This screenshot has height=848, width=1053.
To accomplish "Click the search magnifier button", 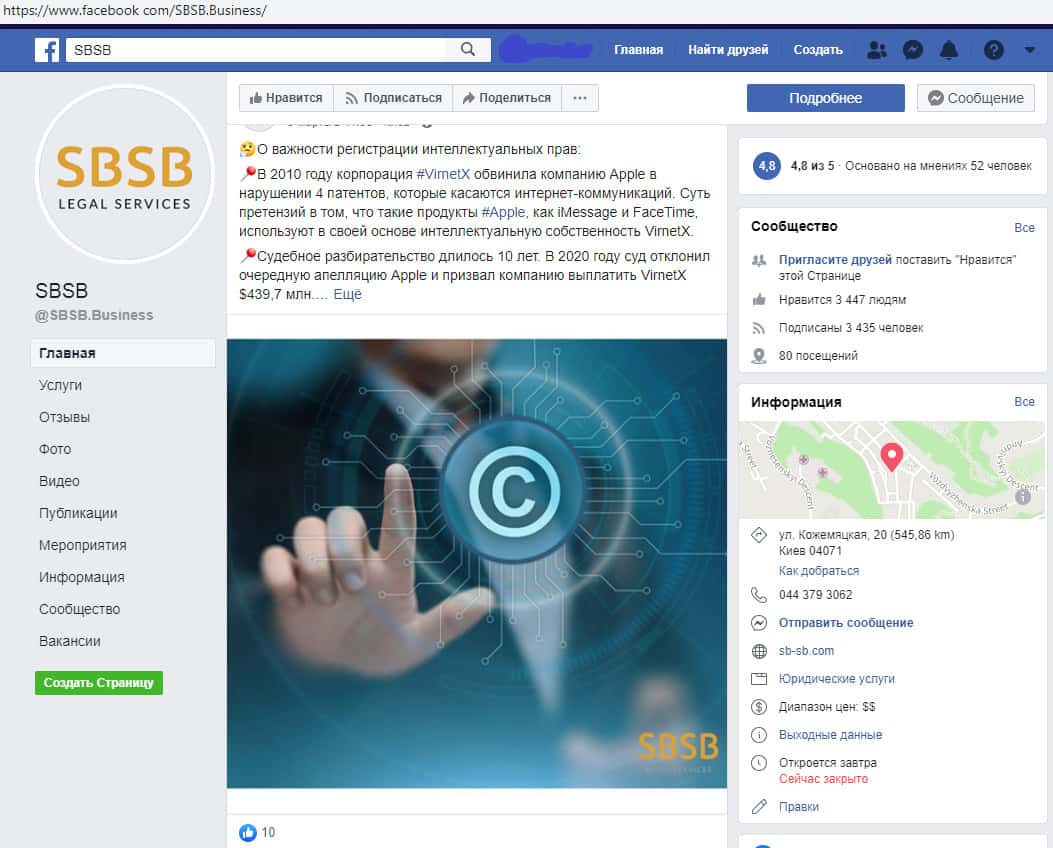I will pyautogui.click(x=468, y=50).
